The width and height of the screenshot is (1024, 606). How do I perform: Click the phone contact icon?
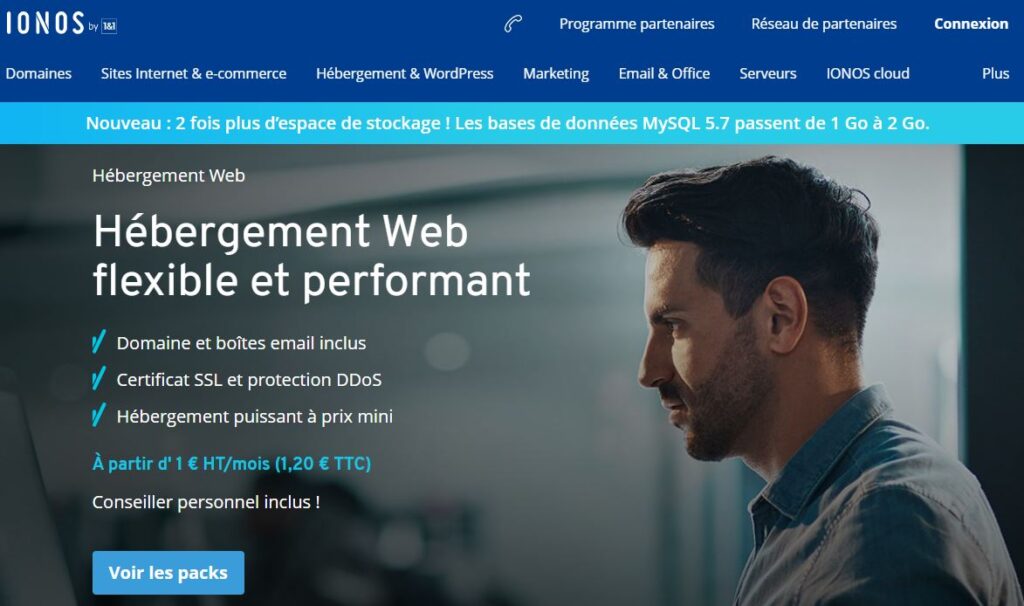(513, 24)
